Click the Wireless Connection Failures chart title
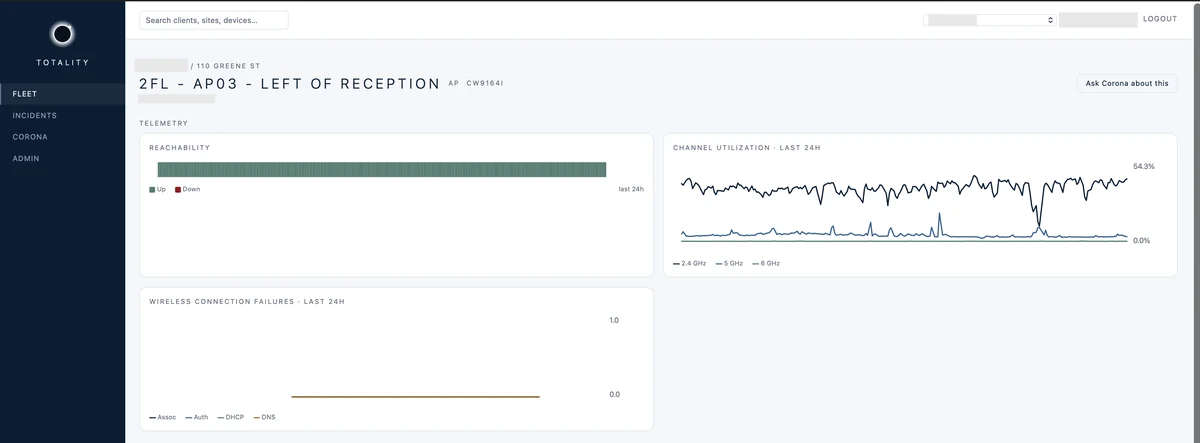Image resolution: width=1200 pixels, height=443 pixels. coord(247,301)
